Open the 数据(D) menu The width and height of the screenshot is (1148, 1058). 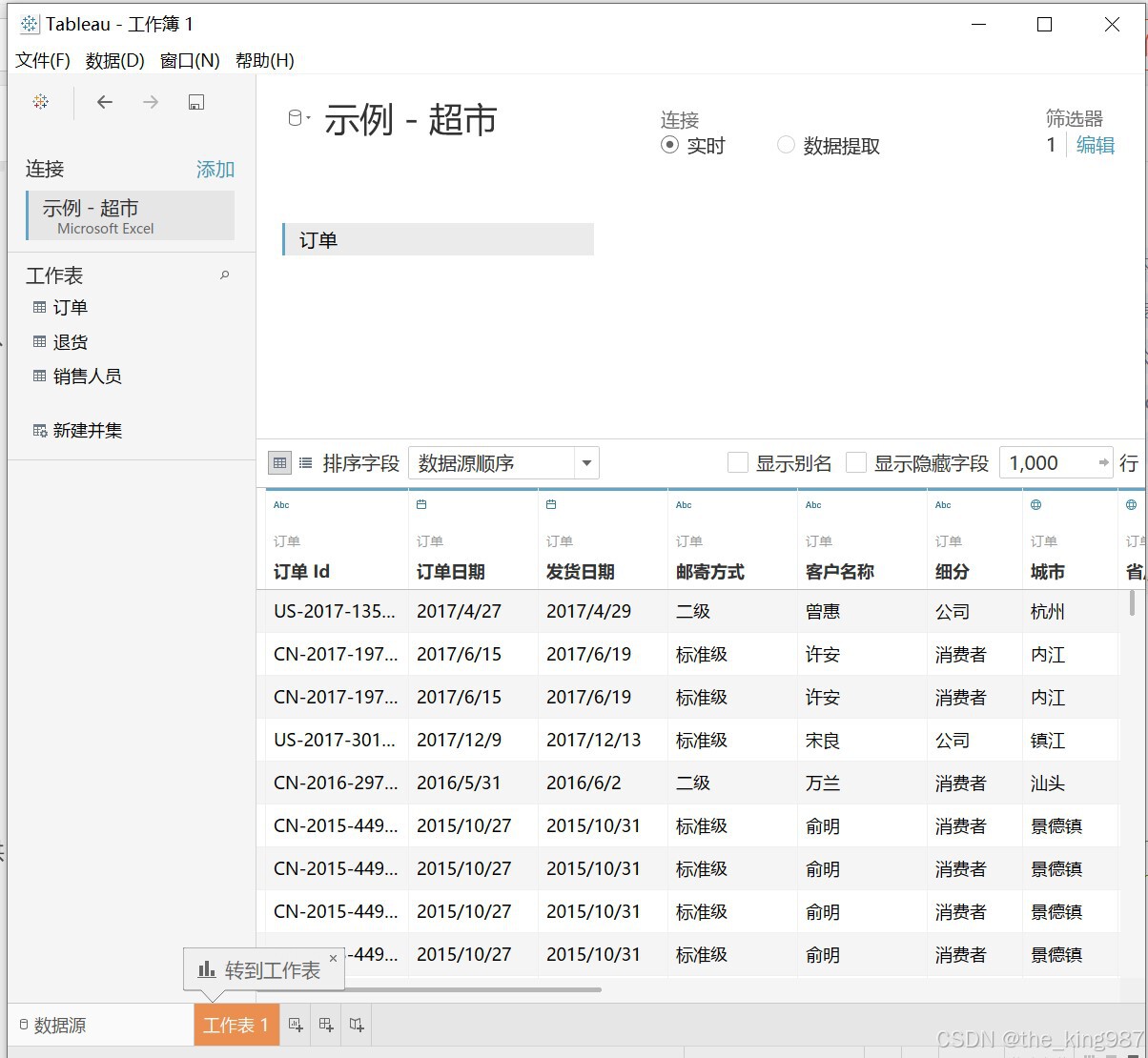point(115,60)
